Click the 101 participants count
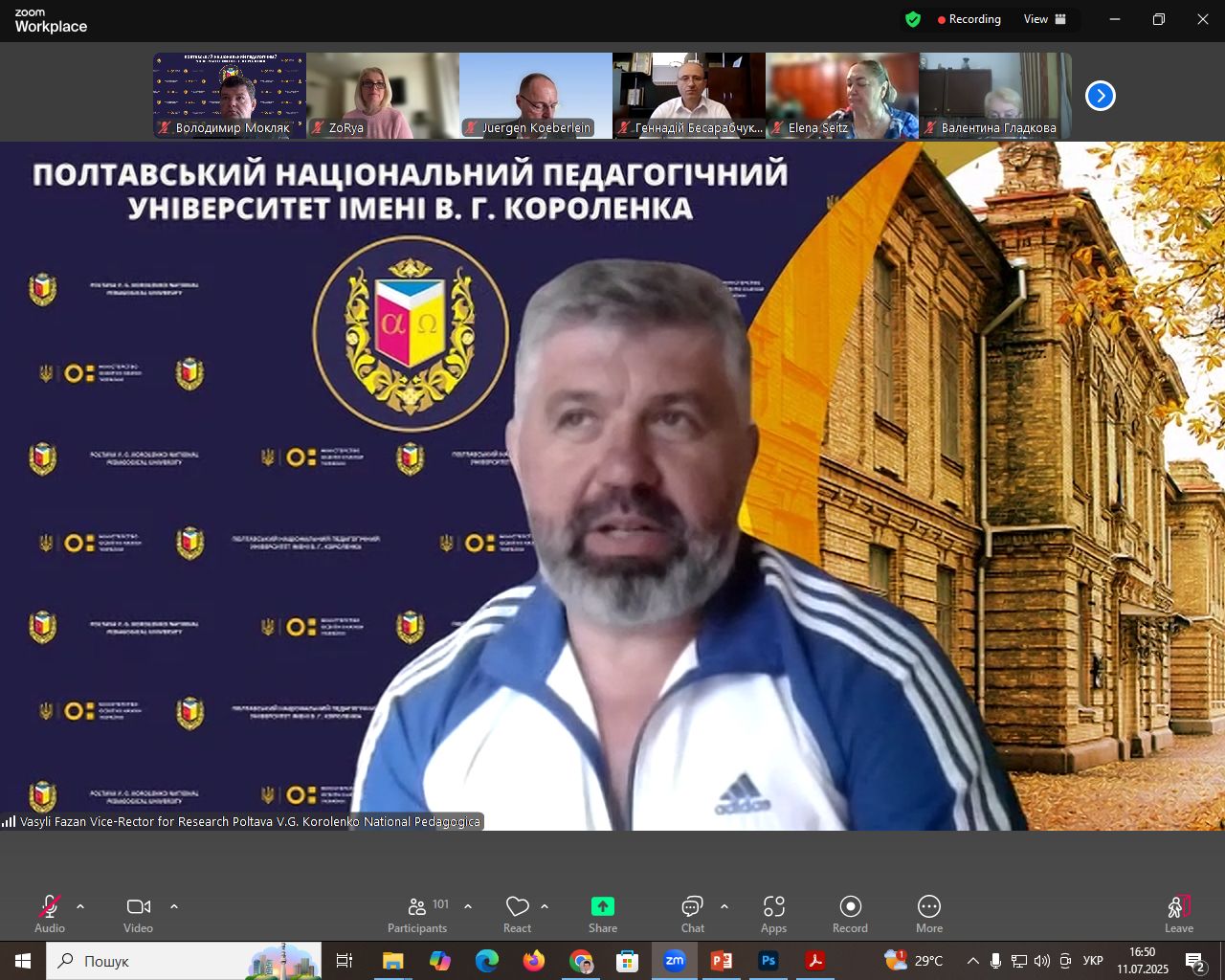Image resolution: width=1225 pixels, height=980 pixels. 441,904
